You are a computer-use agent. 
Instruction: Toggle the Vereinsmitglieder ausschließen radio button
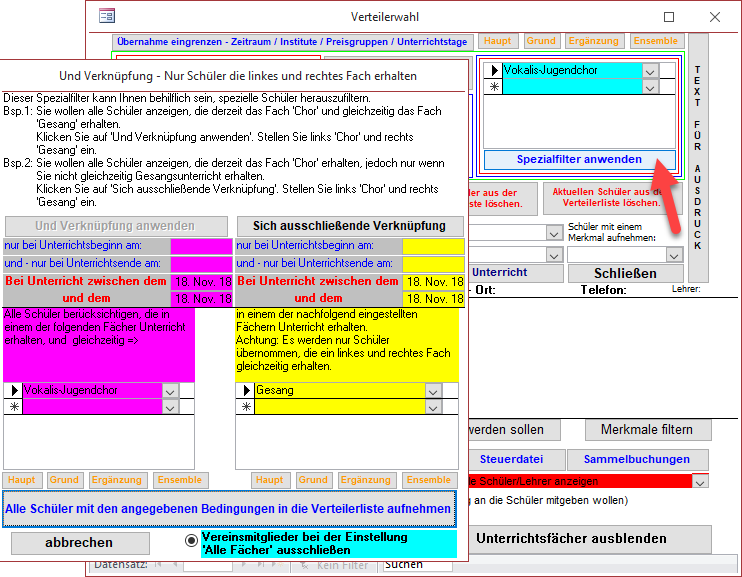pos(192,539)
